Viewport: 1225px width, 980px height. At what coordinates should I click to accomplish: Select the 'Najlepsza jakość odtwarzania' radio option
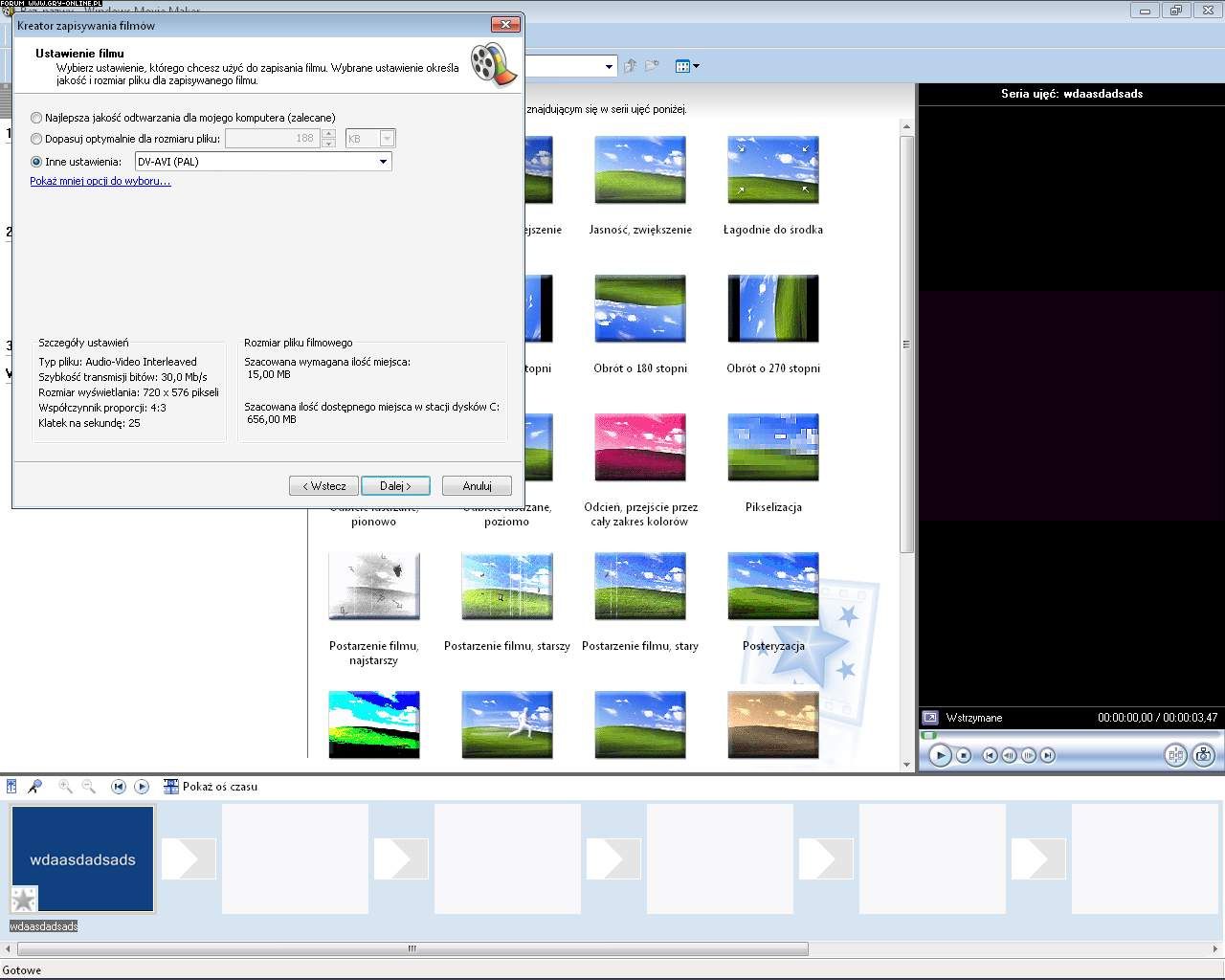(x=36, y=118)
